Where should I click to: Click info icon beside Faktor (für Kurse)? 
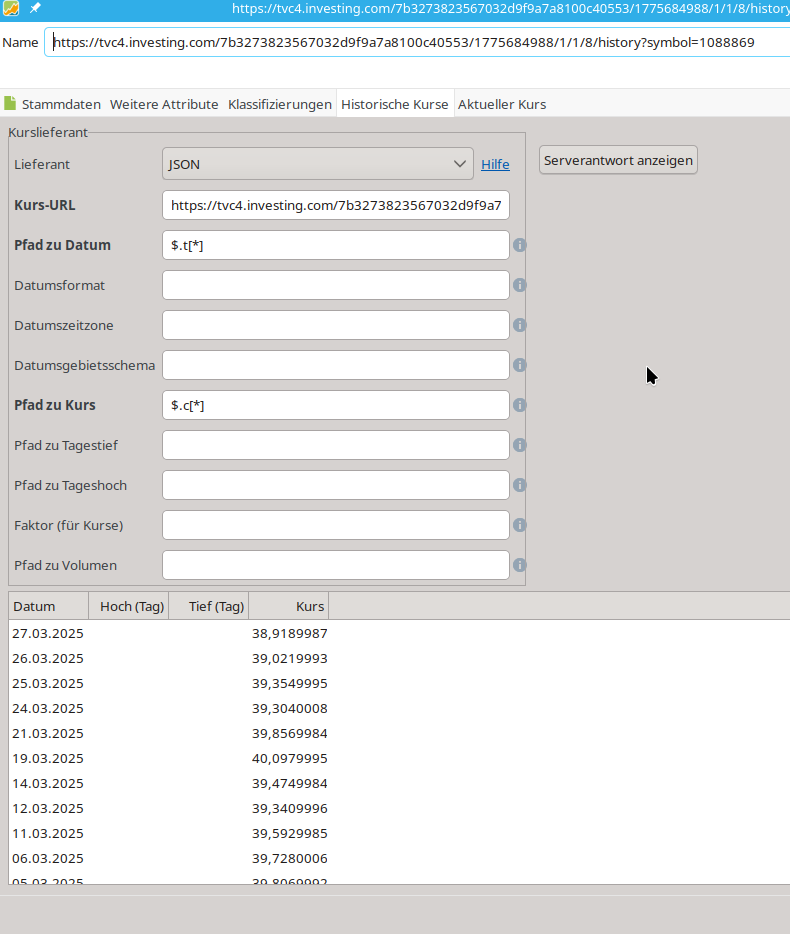(520, 525)
